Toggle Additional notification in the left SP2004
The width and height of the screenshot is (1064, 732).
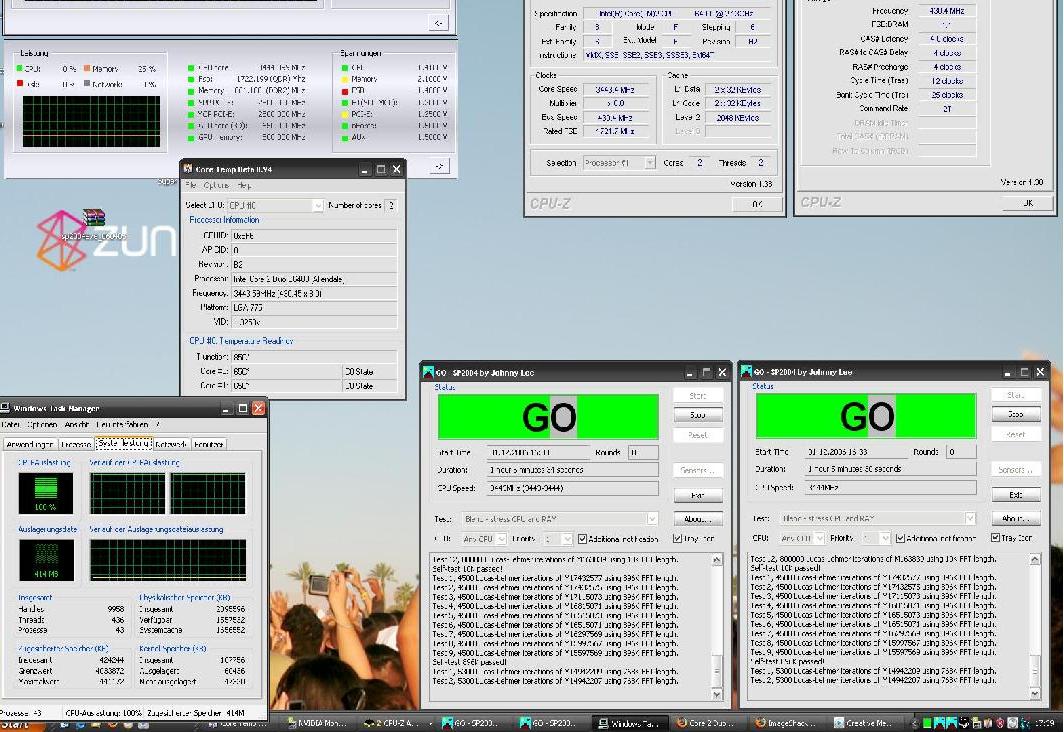tap(582, 539)
